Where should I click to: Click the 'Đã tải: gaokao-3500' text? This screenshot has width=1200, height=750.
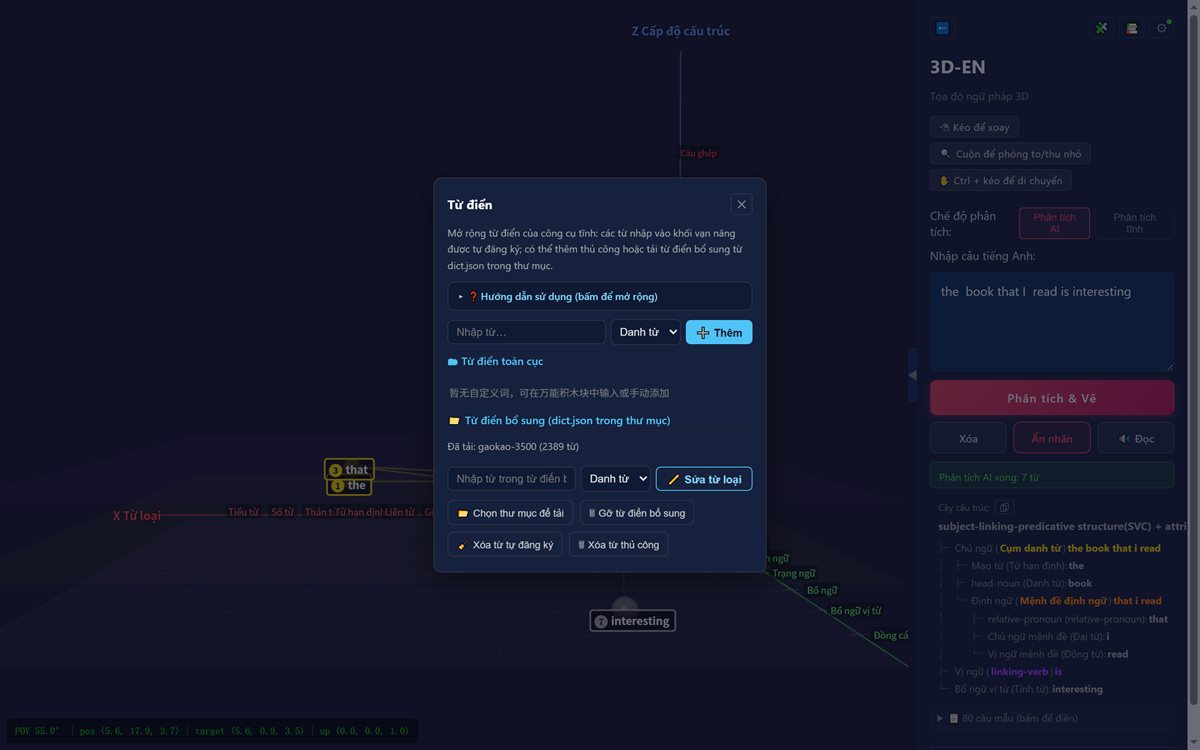tap(513, 446)
